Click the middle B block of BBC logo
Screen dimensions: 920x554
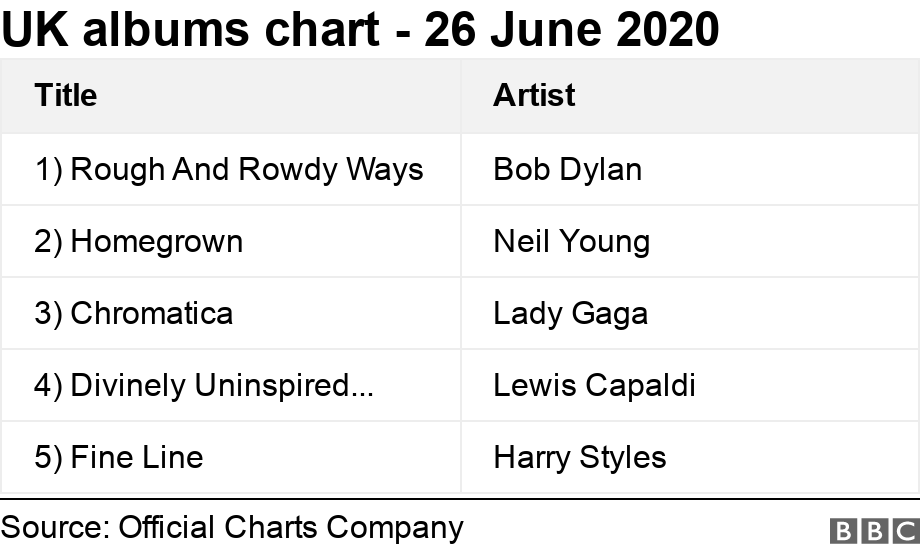pyautogui.click(x=873, y=531)
